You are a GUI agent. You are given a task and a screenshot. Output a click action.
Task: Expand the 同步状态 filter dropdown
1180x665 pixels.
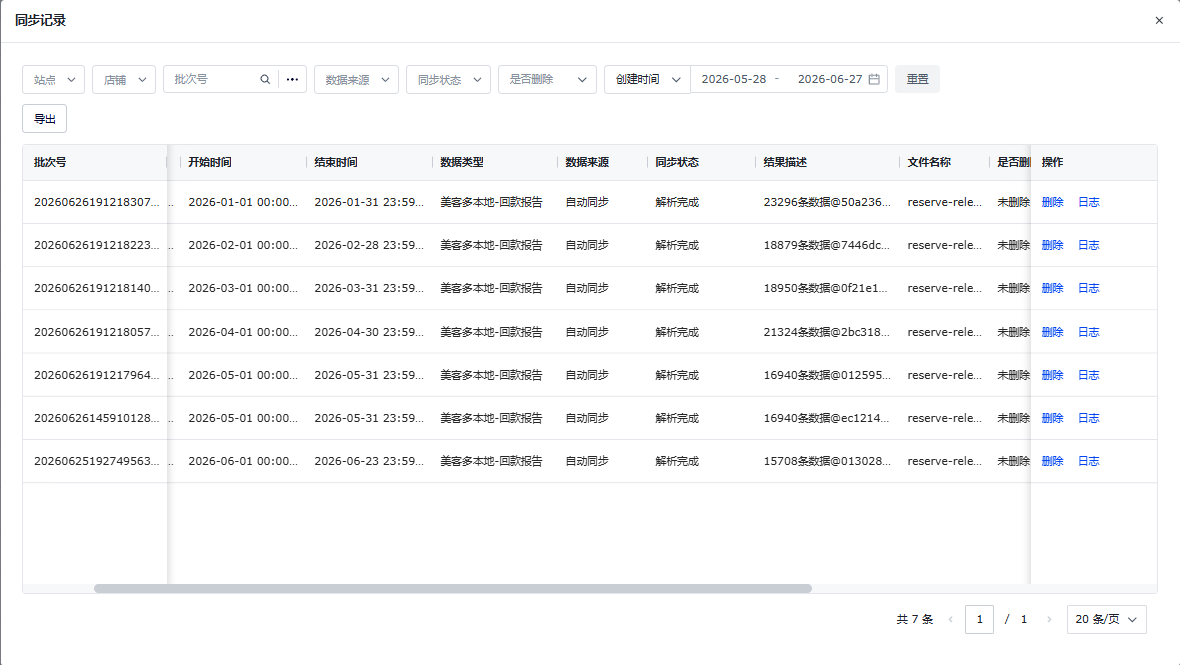(449, 79)
